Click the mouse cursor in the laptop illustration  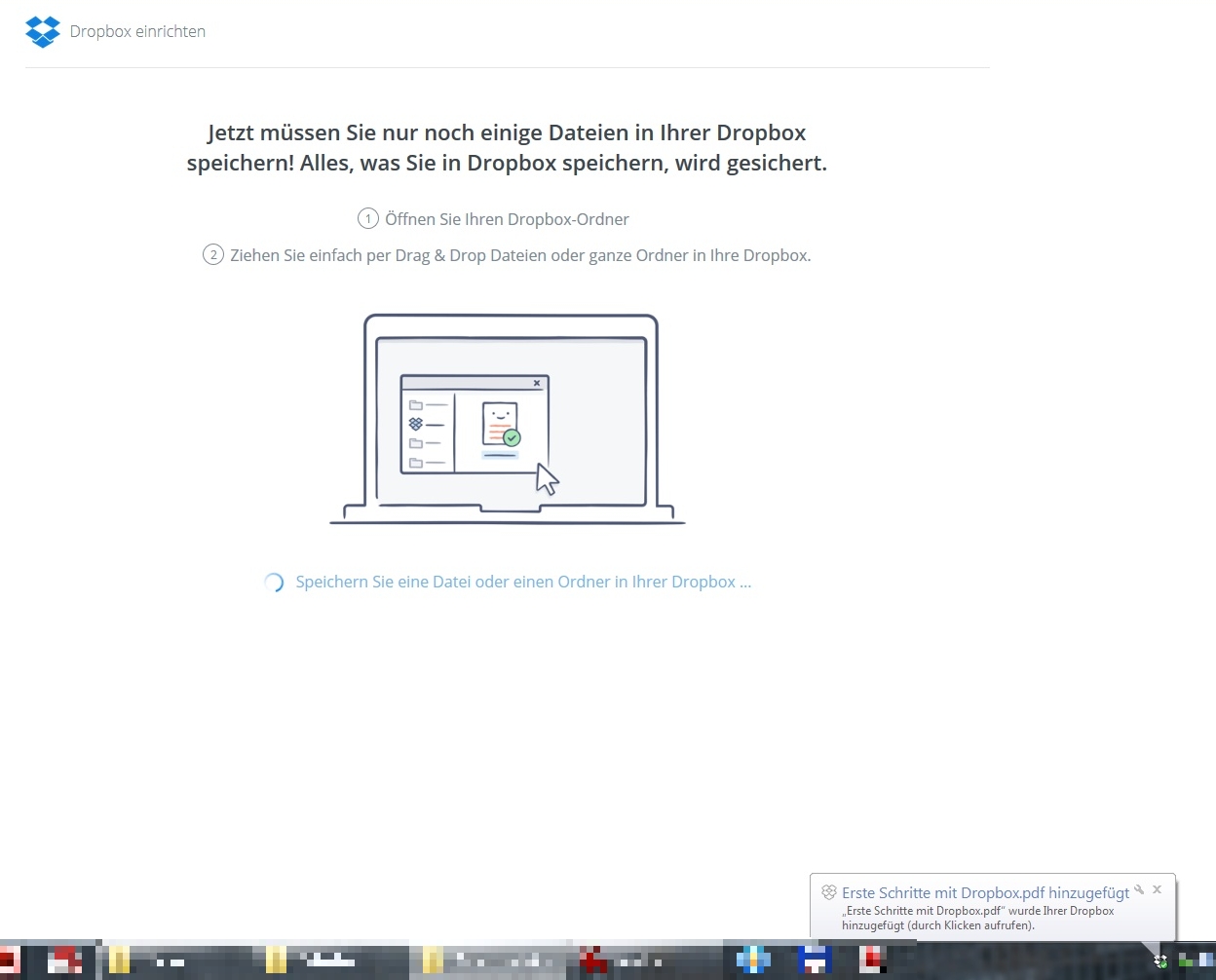point(547,479)
